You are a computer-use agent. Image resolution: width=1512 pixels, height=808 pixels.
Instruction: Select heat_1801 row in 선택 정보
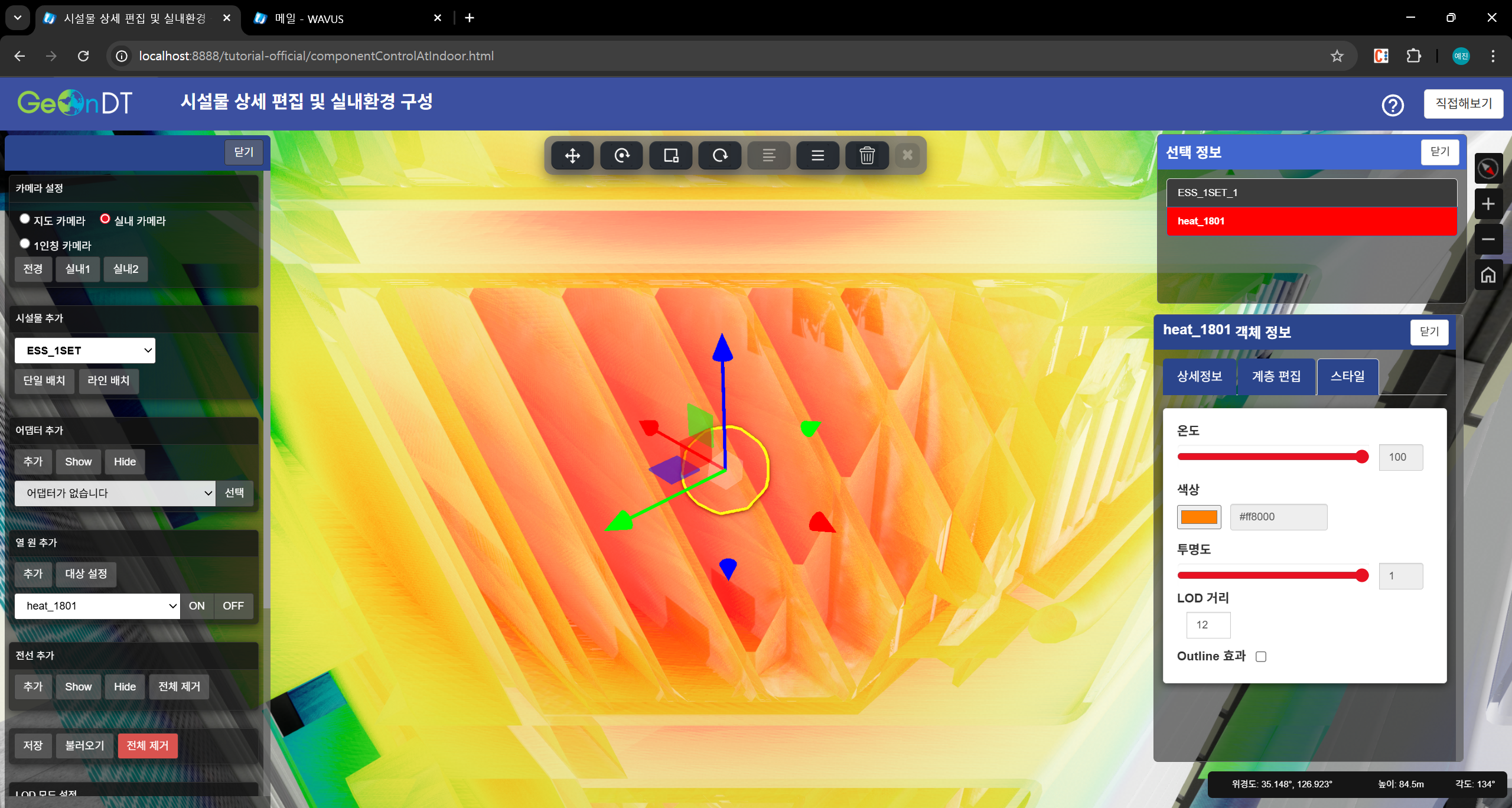pos(1312,221)
